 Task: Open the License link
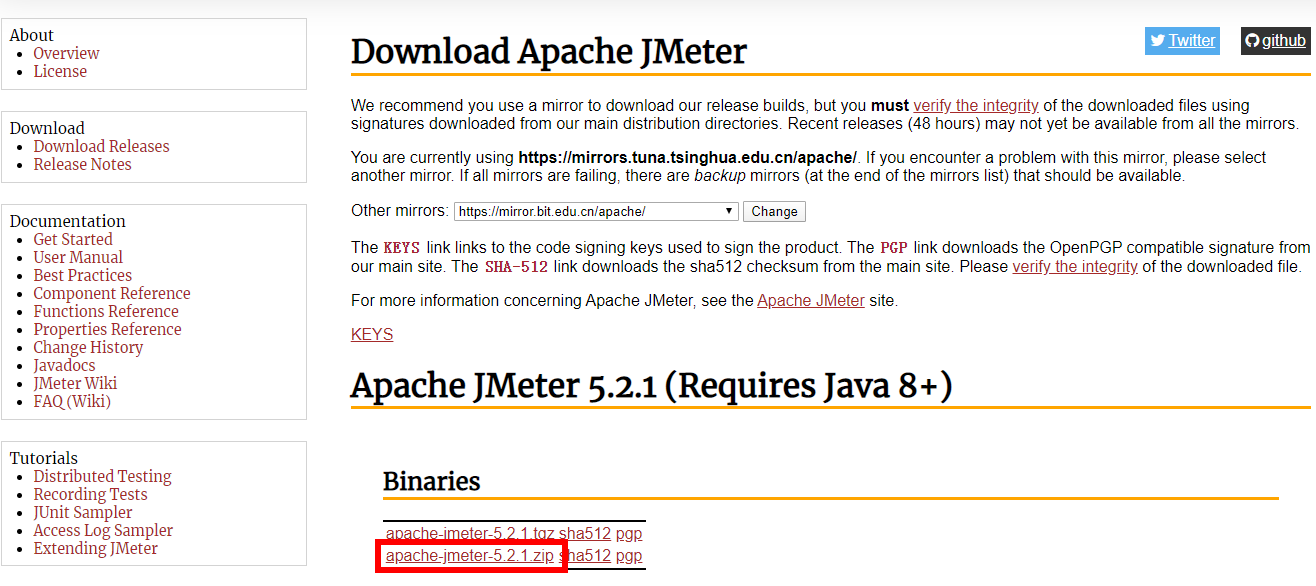60,71
